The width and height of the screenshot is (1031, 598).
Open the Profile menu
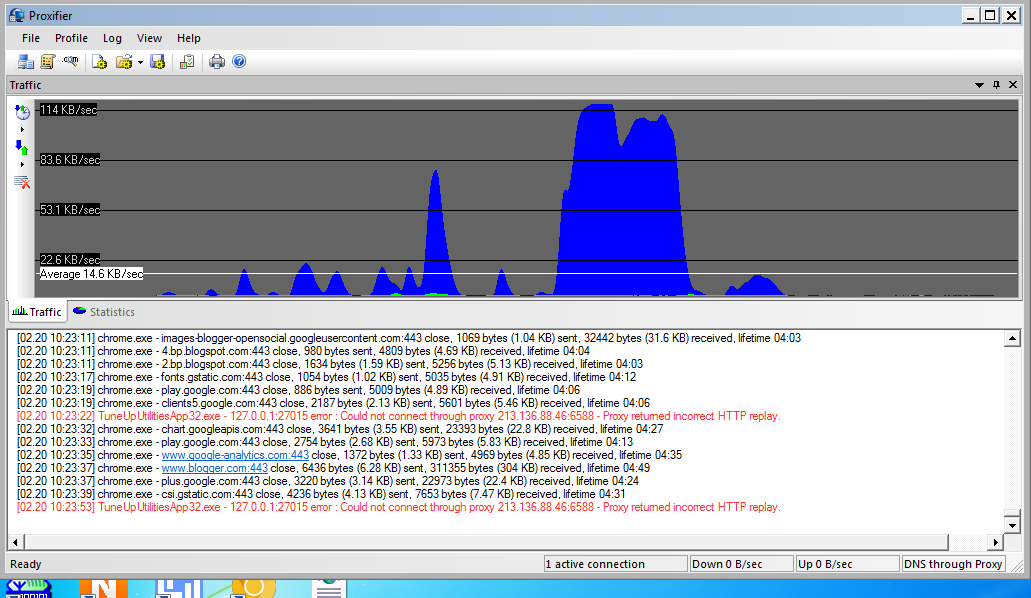[71, 38]
